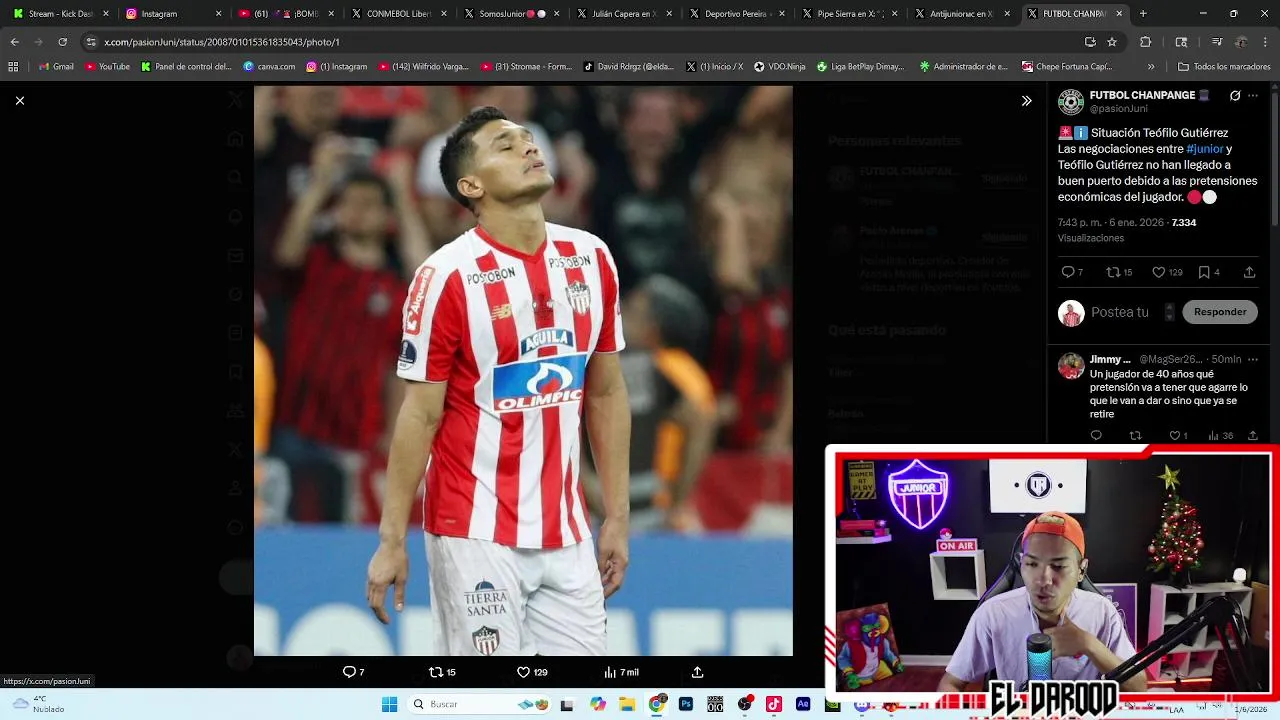Image resolution: width=1280 pixels, height=720 pixels.
Task: Repost Jimmy's comment icon
Action: click(1135, 436)
